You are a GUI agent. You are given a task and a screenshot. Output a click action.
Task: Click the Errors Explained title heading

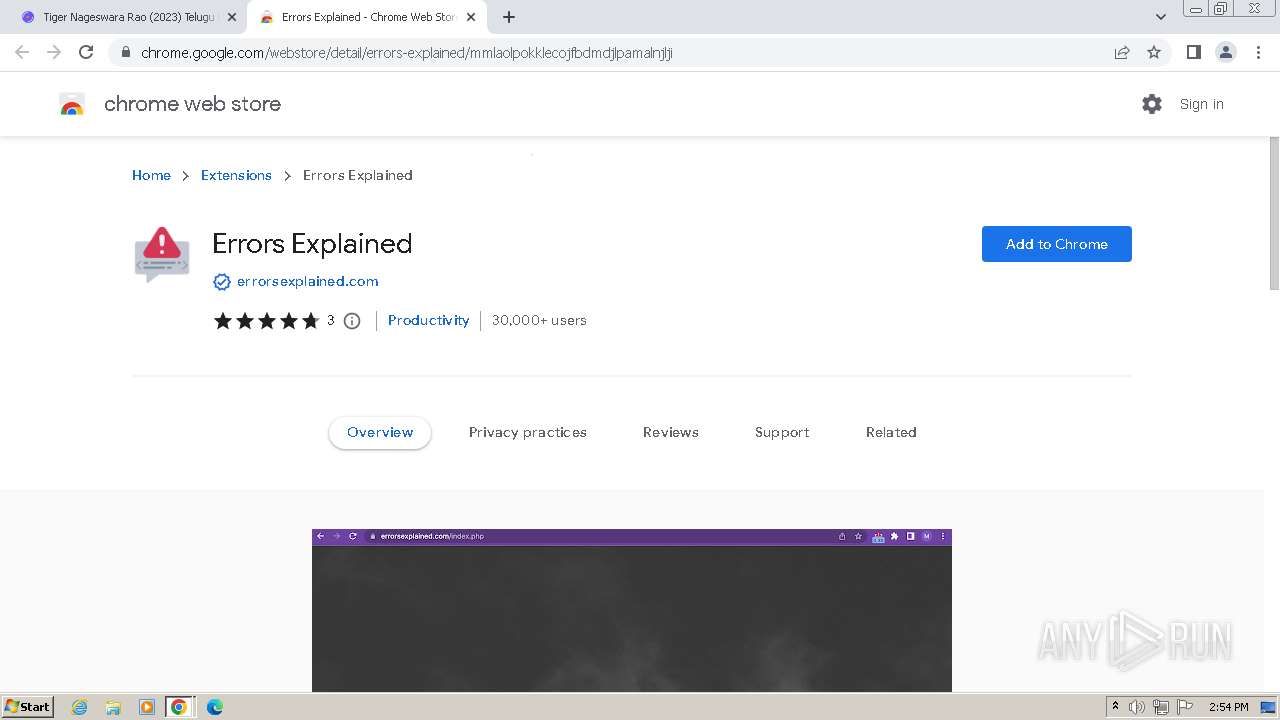click(312, 244)
